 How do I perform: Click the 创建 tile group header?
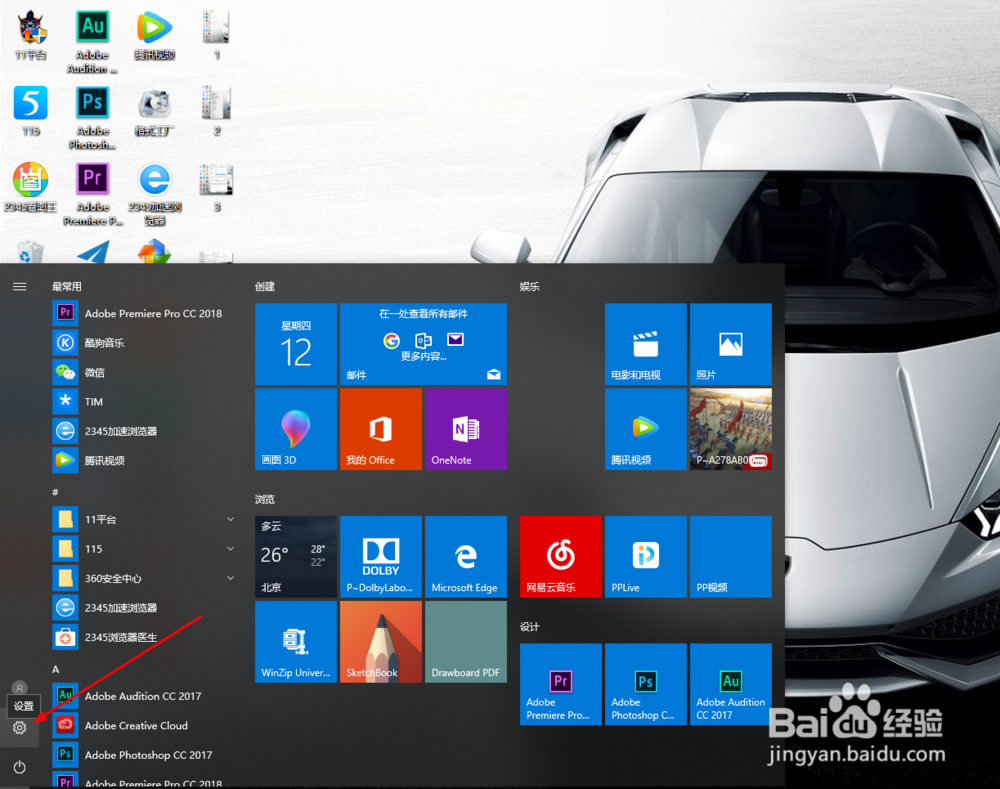point(265,286)
